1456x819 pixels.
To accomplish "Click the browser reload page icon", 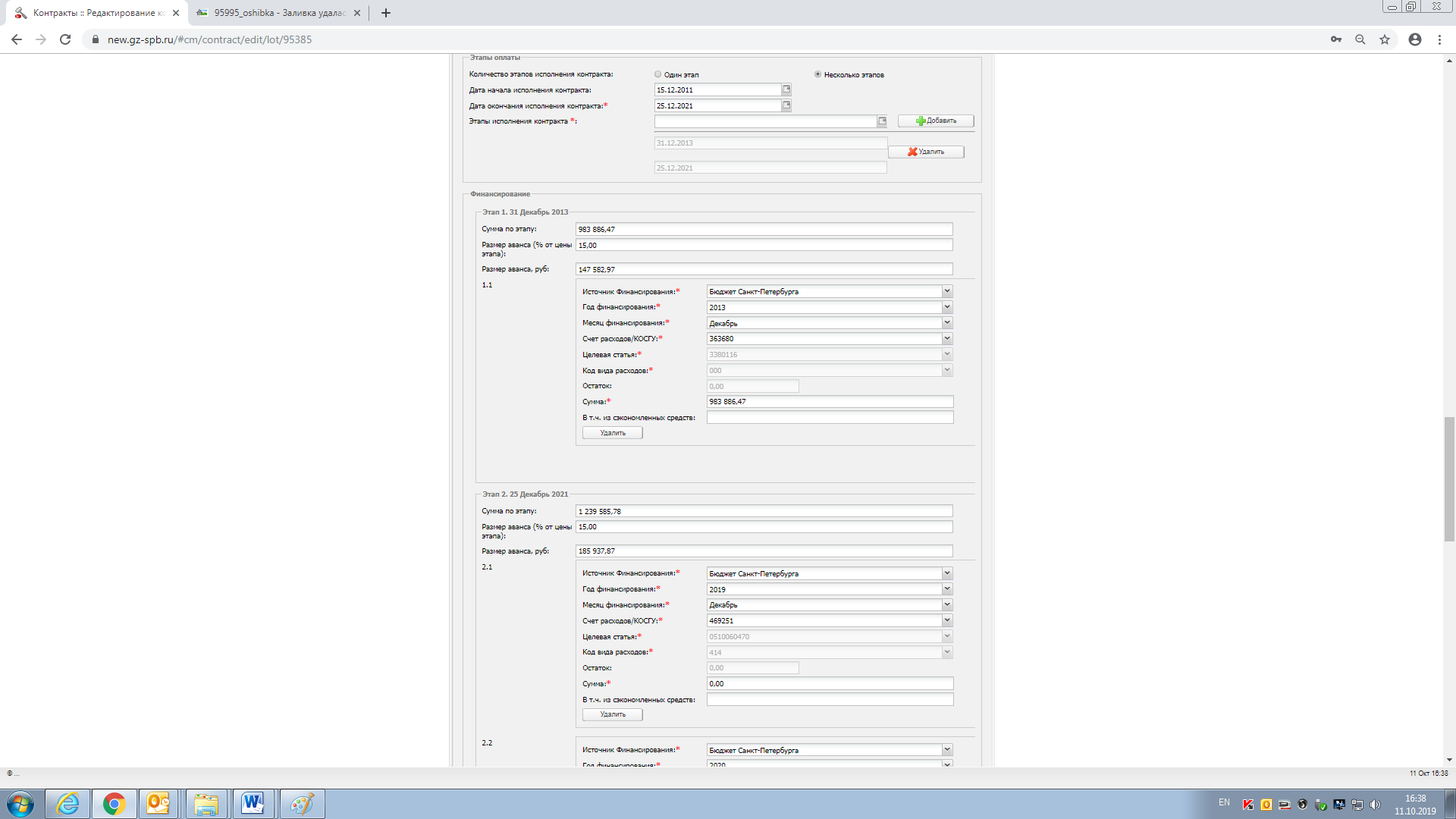I will (x=65, y=39).
